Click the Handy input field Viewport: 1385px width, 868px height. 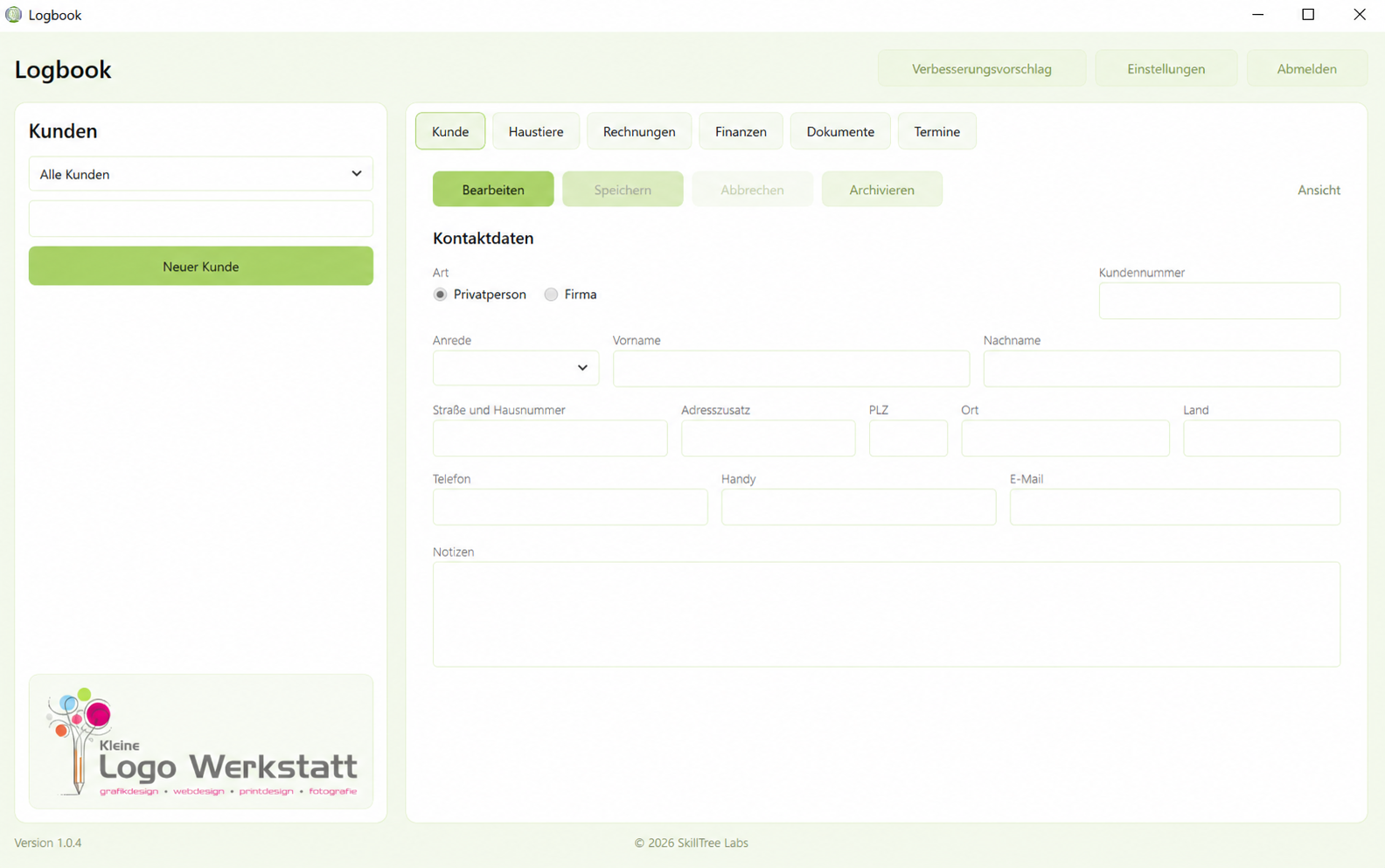(x=859, y=507)
